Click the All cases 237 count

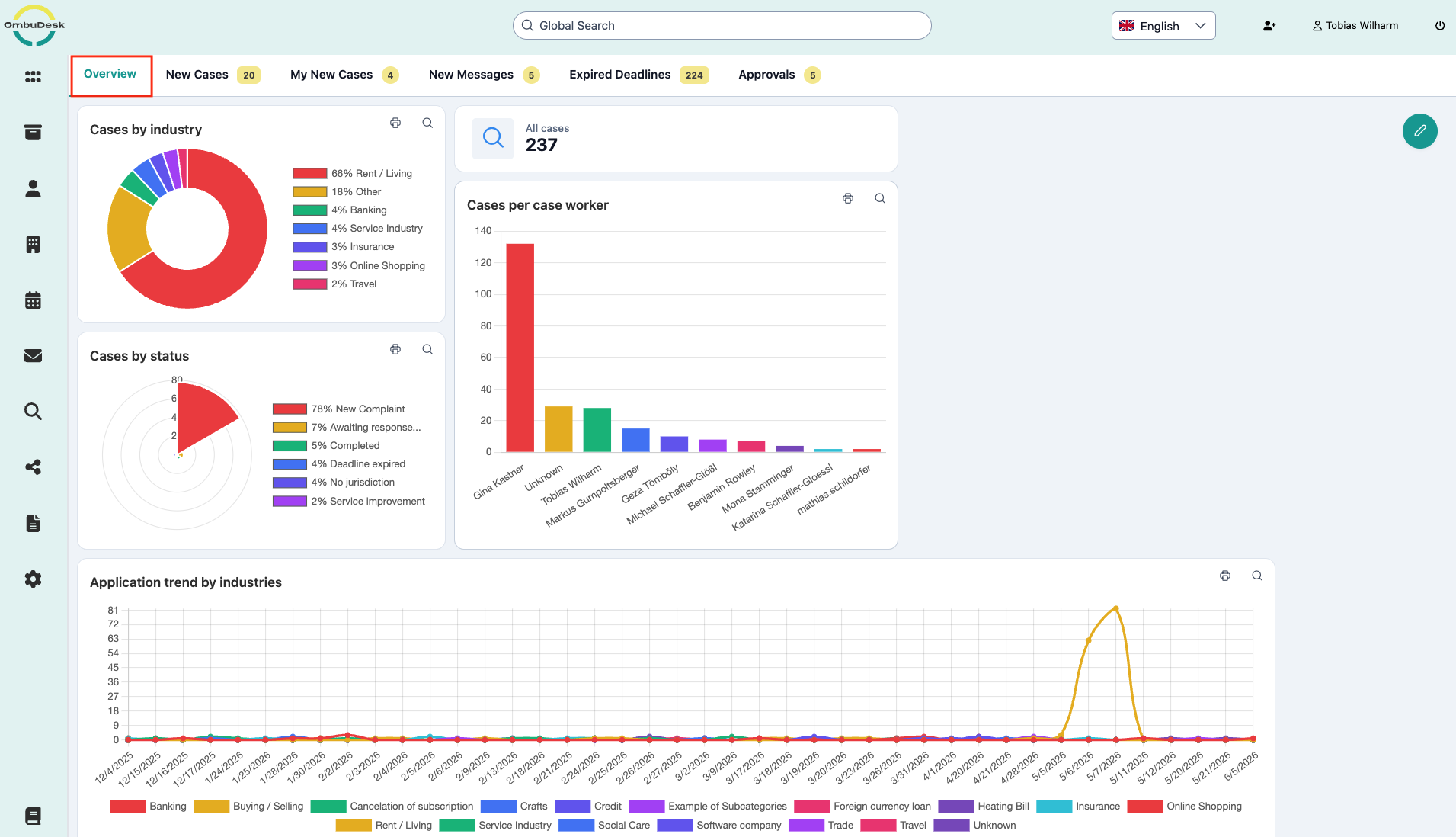click(542, 145)
